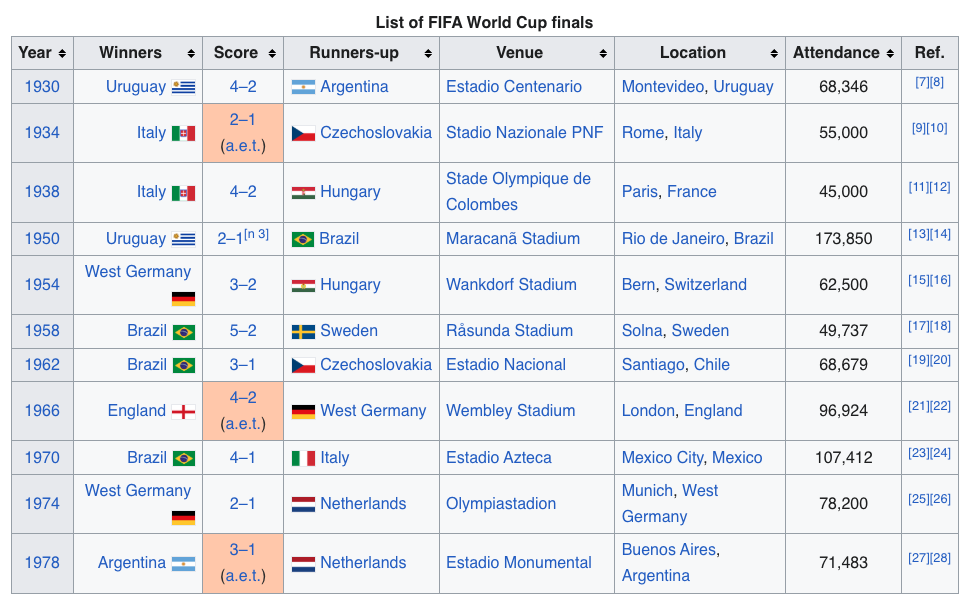Viewport: 971px width, 594px height.
Task: Click the Mexico City location link
Action: click(662, 458)
